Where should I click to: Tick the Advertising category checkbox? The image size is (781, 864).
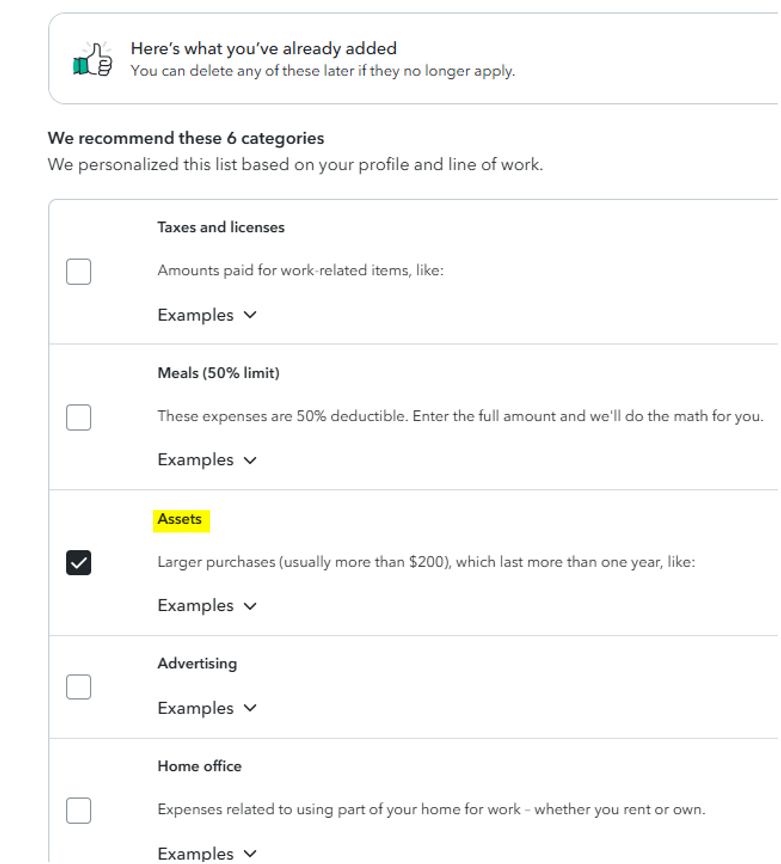79,687
